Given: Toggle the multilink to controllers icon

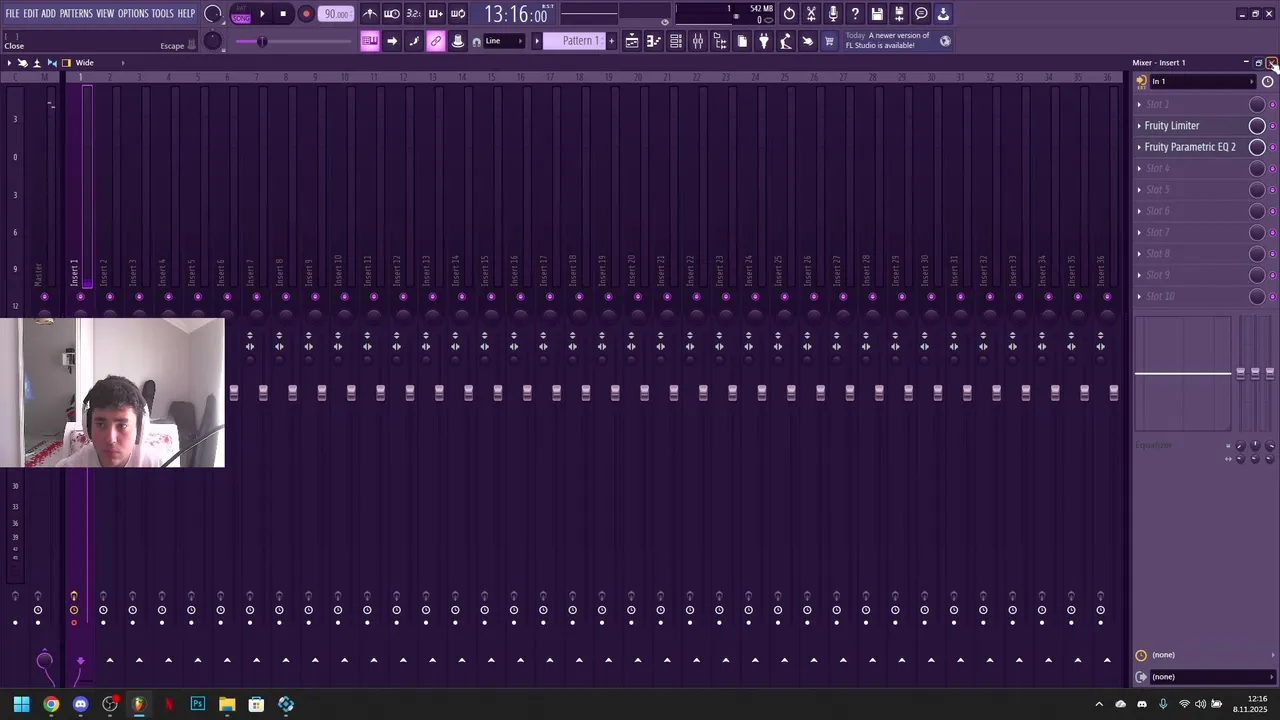Looking at the screenshot, I should [x=436, y=41].
